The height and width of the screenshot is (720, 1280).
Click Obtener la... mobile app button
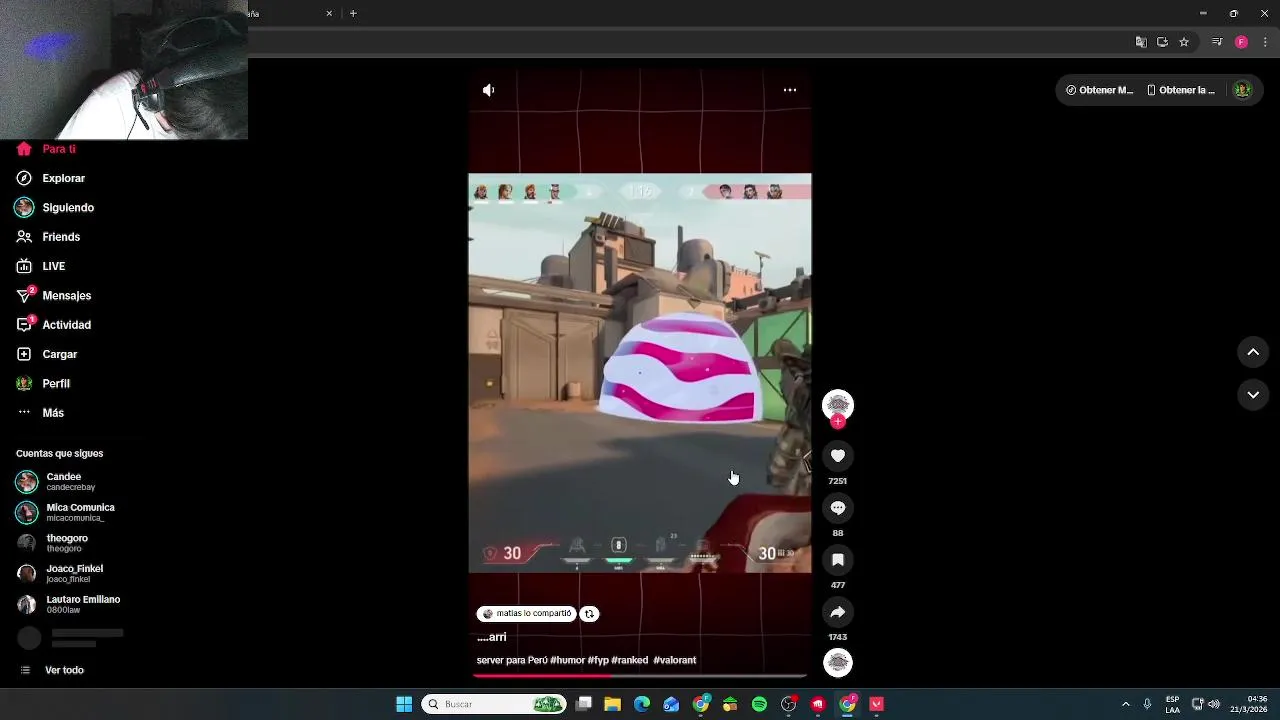(1181, 90)
